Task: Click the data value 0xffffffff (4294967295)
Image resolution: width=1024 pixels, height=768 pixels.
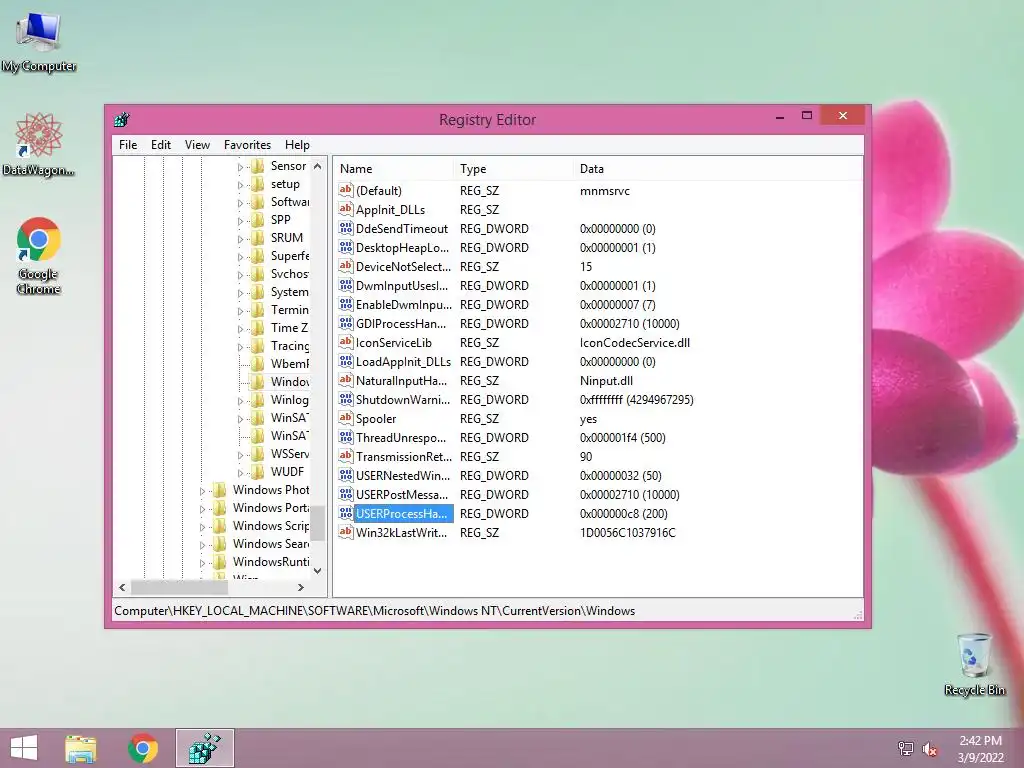Action: click(637, 400)
